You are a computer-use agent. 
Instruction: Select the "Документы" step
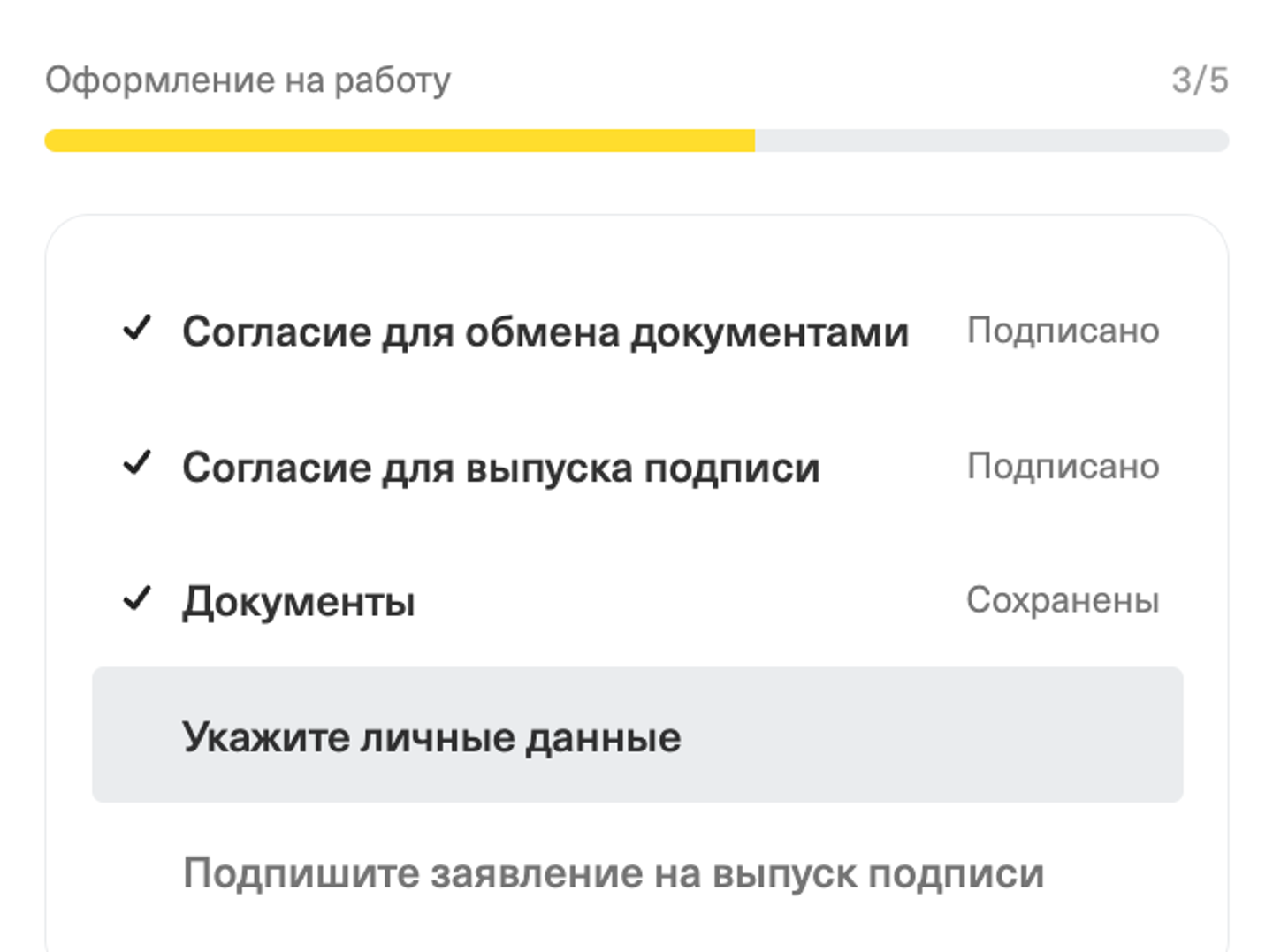click(x=298, y=602)
